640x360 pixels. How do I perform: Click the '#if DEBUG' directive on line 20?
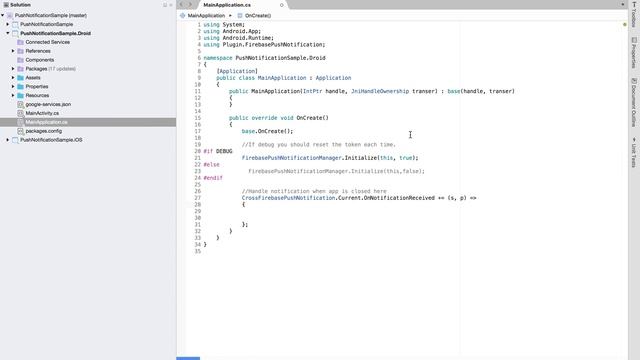(x=218, y=151)
